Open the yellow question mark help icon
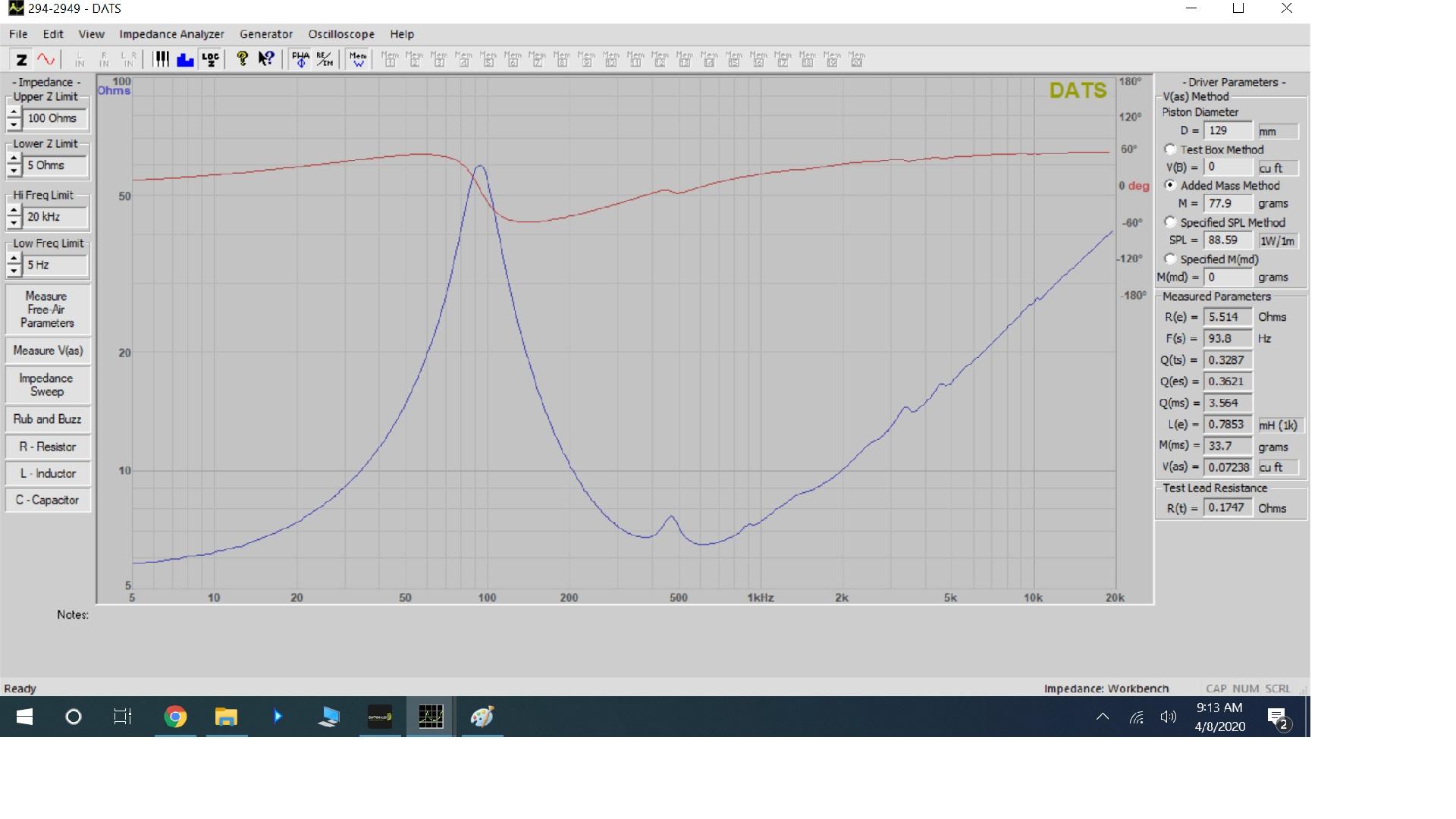Image resolution: width=1456 pixels, height=819 pixels. coord(242,59)
